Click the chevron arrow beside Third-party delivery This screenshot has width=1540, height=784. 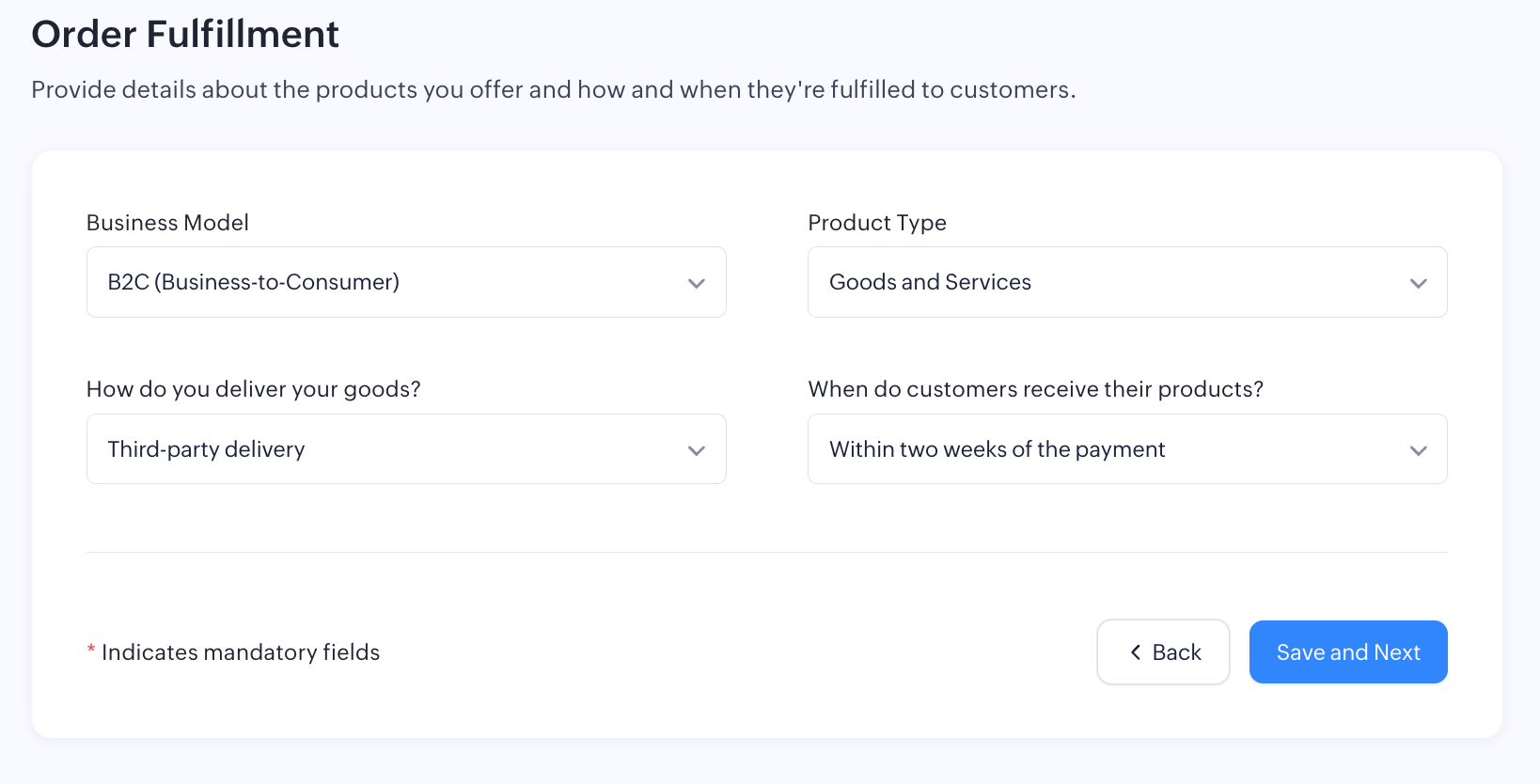tap(696, 450)
